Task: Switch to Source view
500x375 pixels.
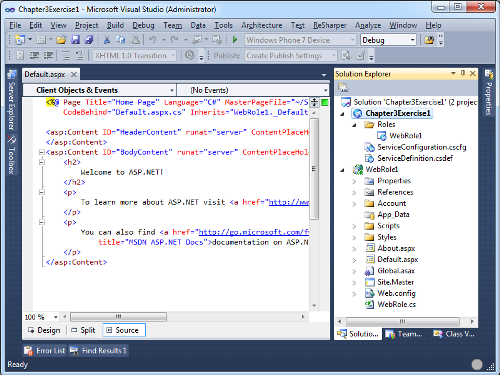Action: pos(124,330)
